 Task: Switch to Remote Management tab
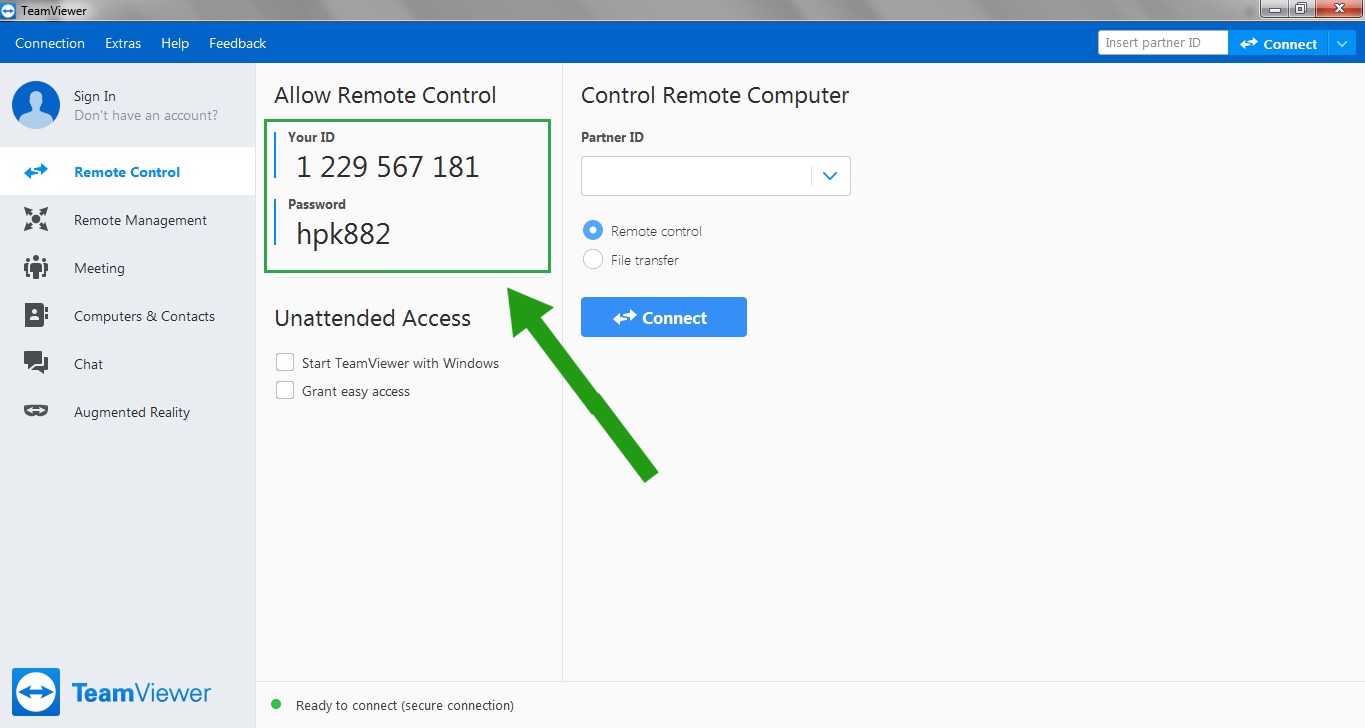click(127, 220)
